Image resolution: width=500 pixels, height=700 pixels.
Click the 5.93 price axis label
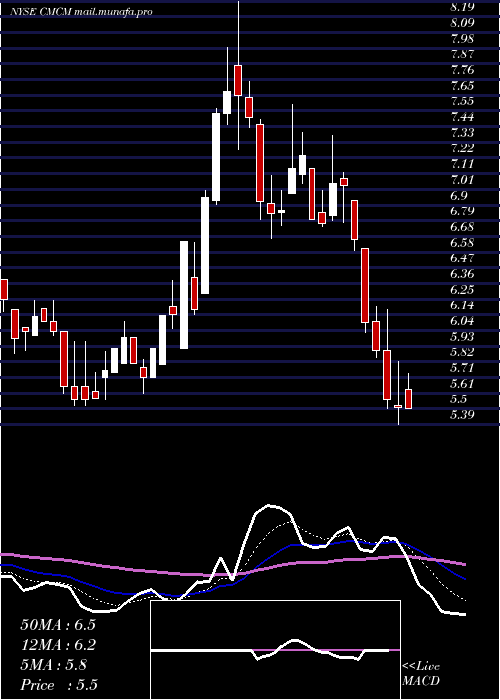point(462,336)
